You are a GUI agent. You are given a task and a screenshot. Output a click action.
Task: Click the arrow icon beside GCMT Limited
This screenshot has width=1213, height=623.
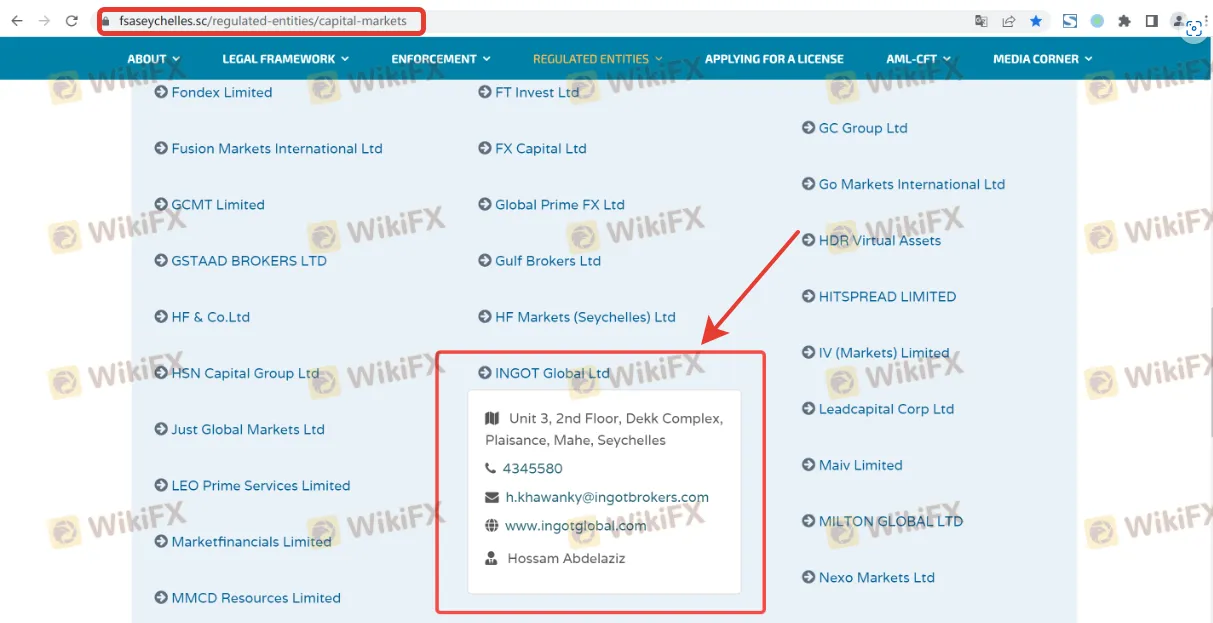click(161, 204)
